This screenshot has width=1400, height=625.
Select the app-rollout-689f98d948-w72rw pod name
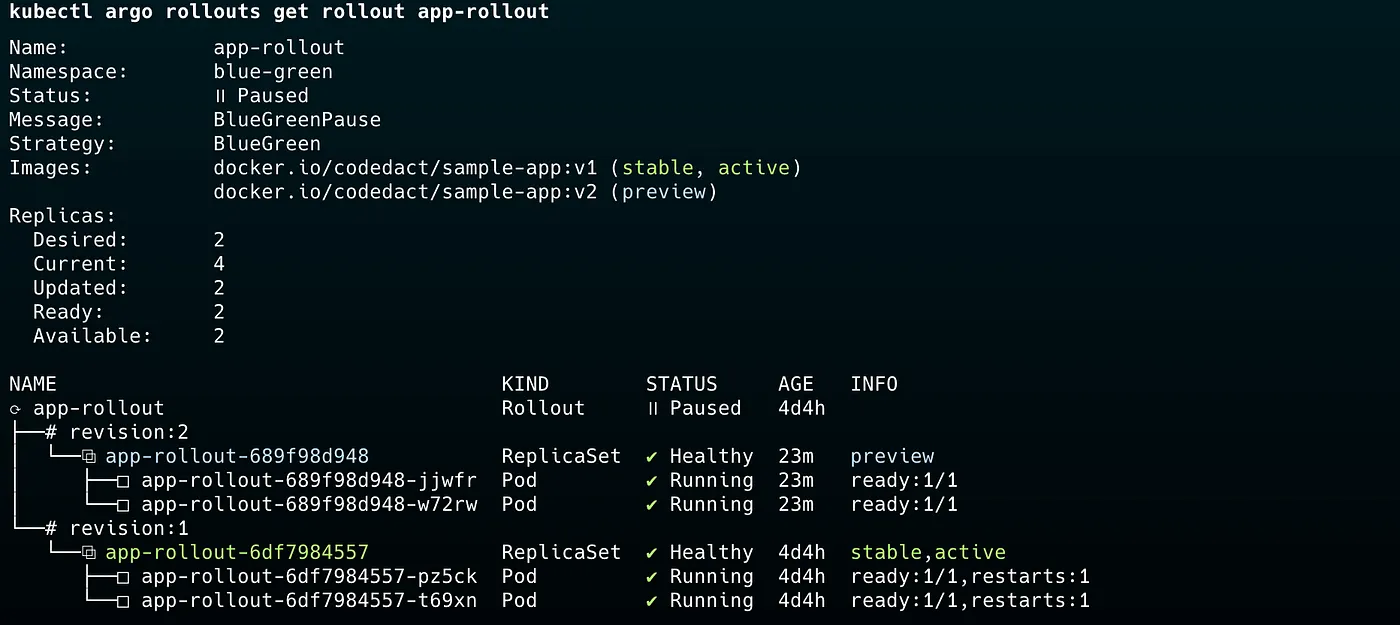pyautogui.click(x=309, y=504)
